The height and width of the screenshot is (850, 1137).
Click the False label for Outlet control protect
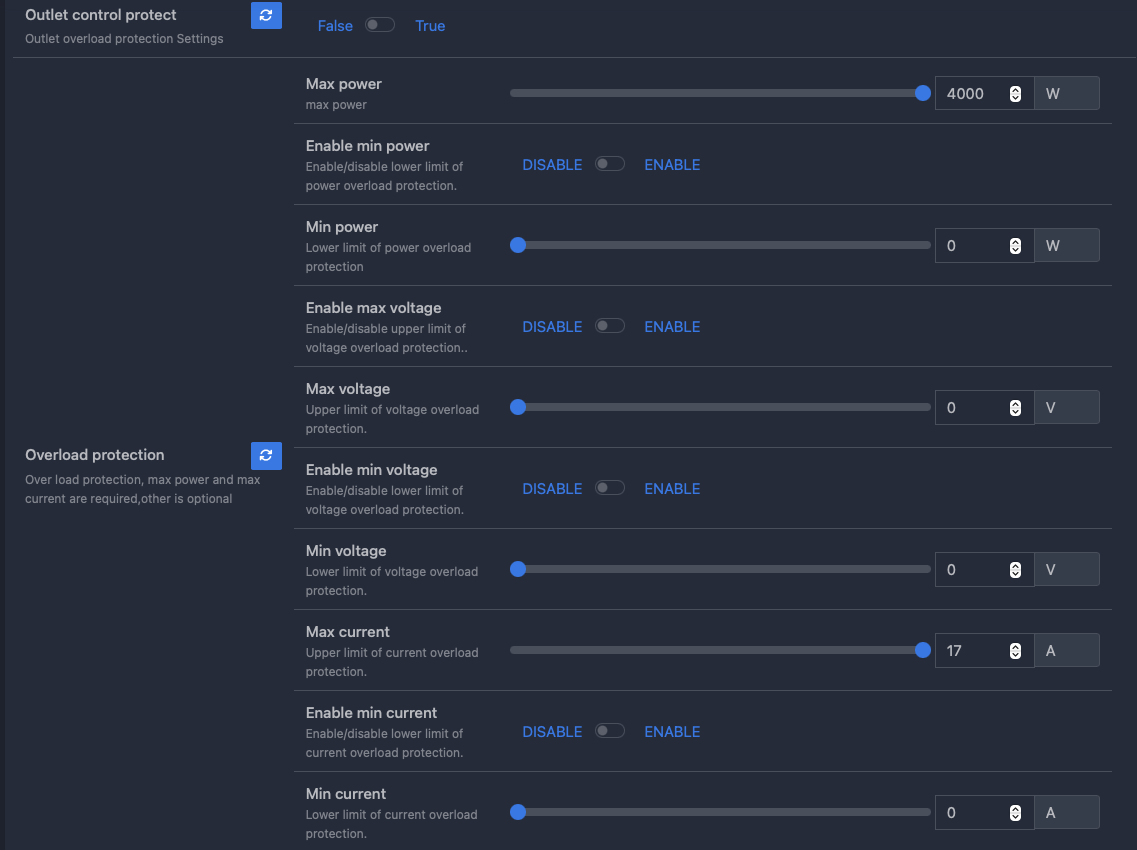[x=335, y=25]
